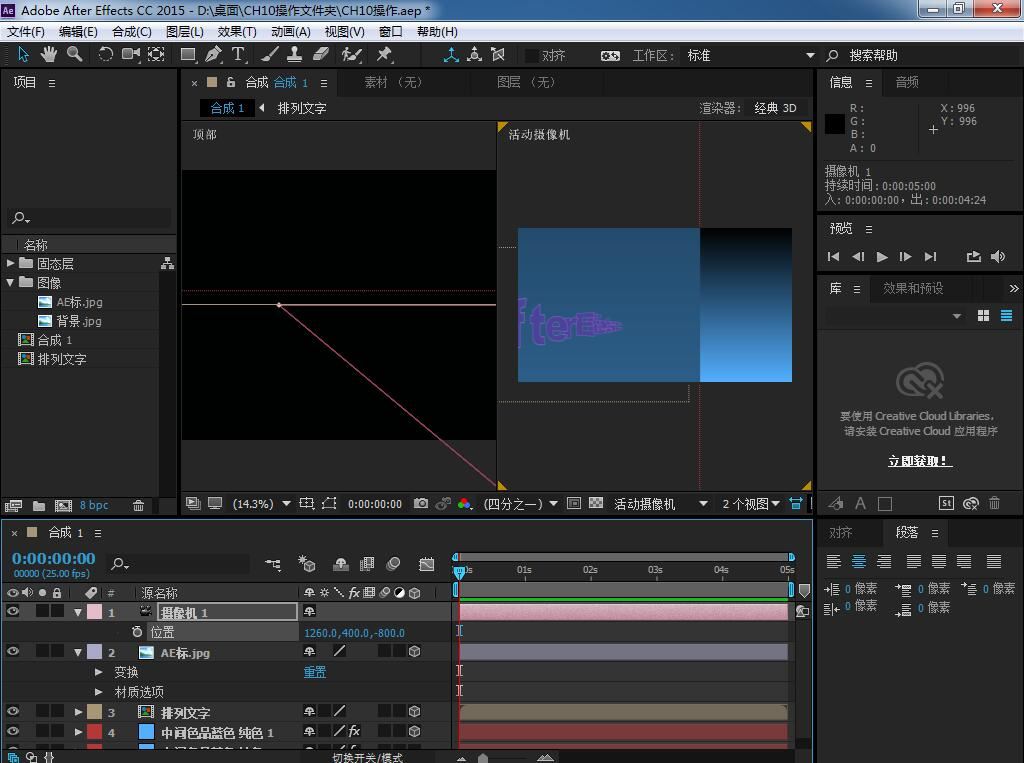Viewport: 1024px width, 763px height.
Task: Expand the 变换 property group
Action: click(99, 672)
